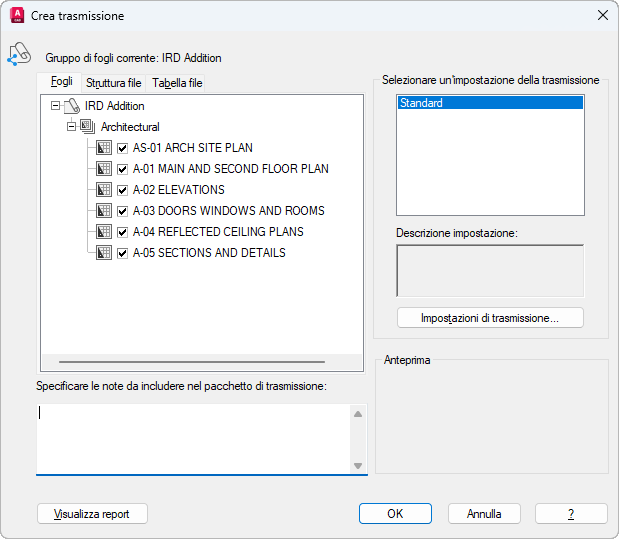Click the notes field scroll up arrow
This screenshot has width=619, height=539.
(x=358, y=414)
